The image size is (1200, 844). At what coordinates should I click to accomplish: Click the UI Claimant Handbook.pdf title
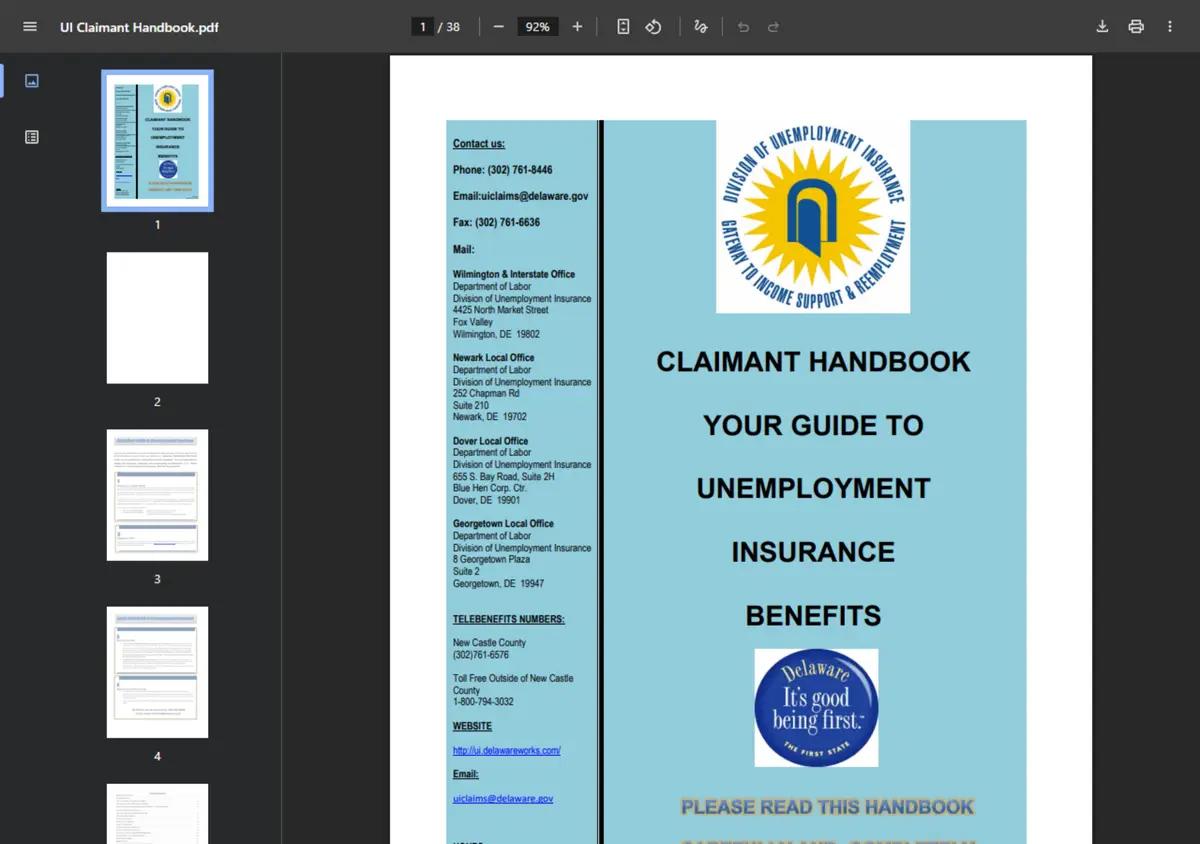point(139,27)
